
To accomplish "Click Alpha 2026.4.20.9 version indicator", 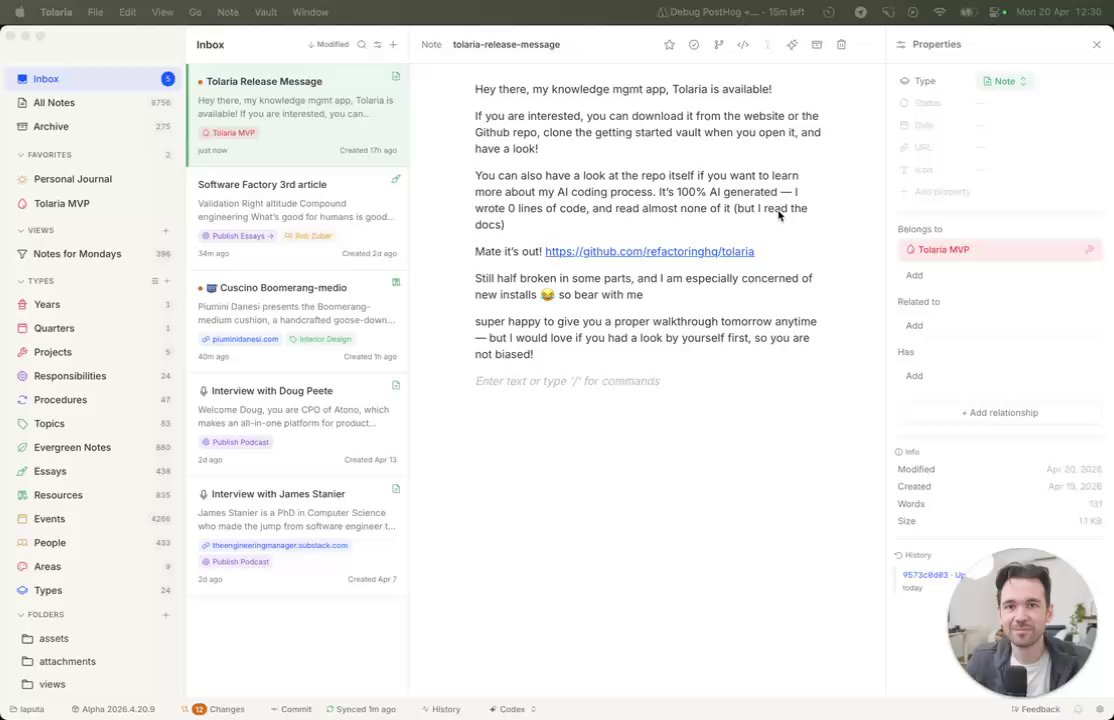I will pos(113,709).
